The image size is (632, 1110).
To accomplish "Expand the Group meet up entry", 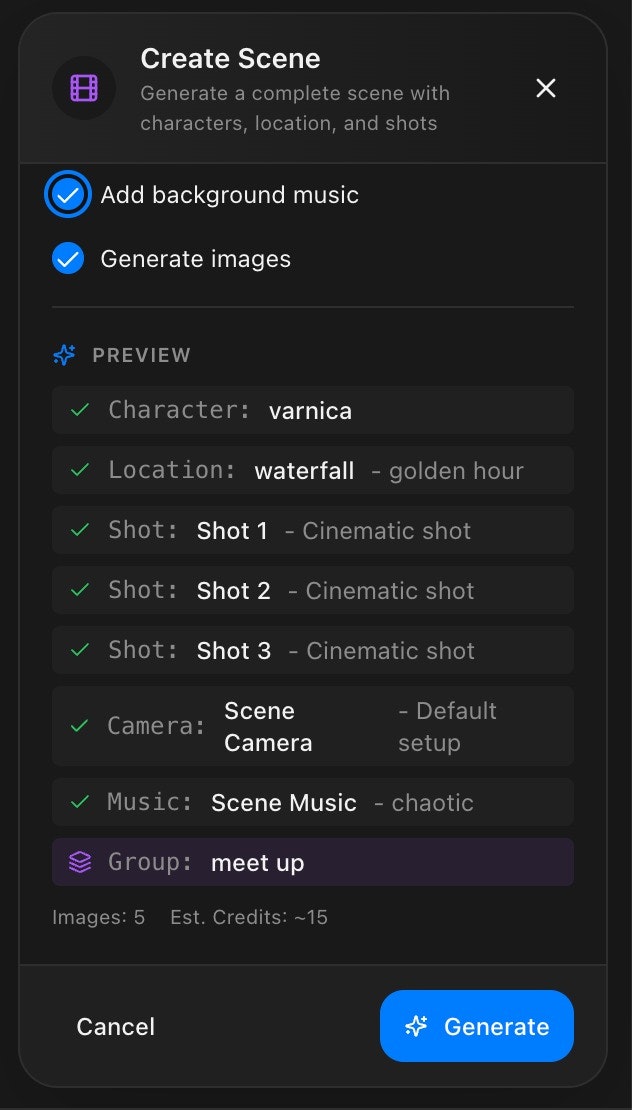I will (312, 862).
